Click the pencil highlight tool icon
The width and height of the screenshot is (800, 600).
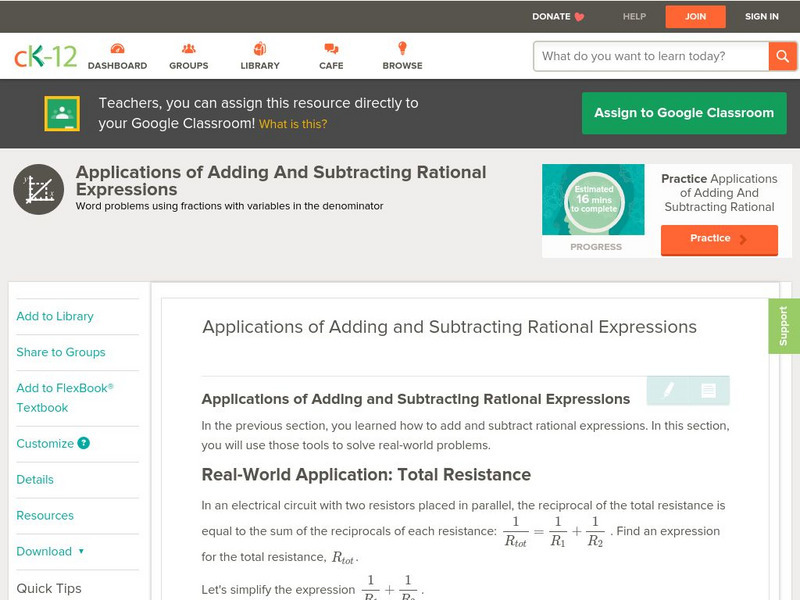coord(668,389)
